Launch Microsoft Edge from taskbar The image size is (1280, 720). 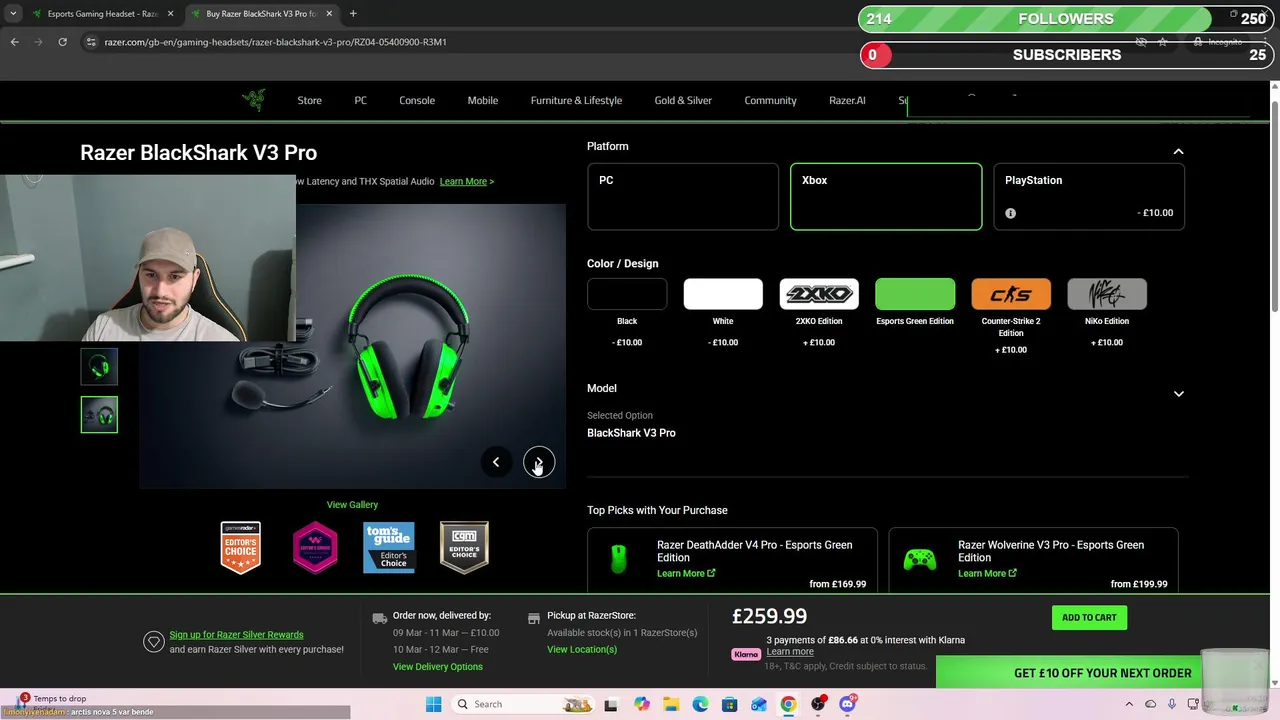click(700, 704)
